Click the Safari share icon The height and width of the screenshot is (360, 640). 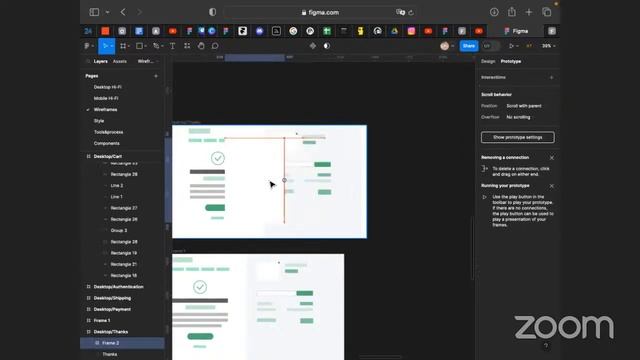(512, 12)
